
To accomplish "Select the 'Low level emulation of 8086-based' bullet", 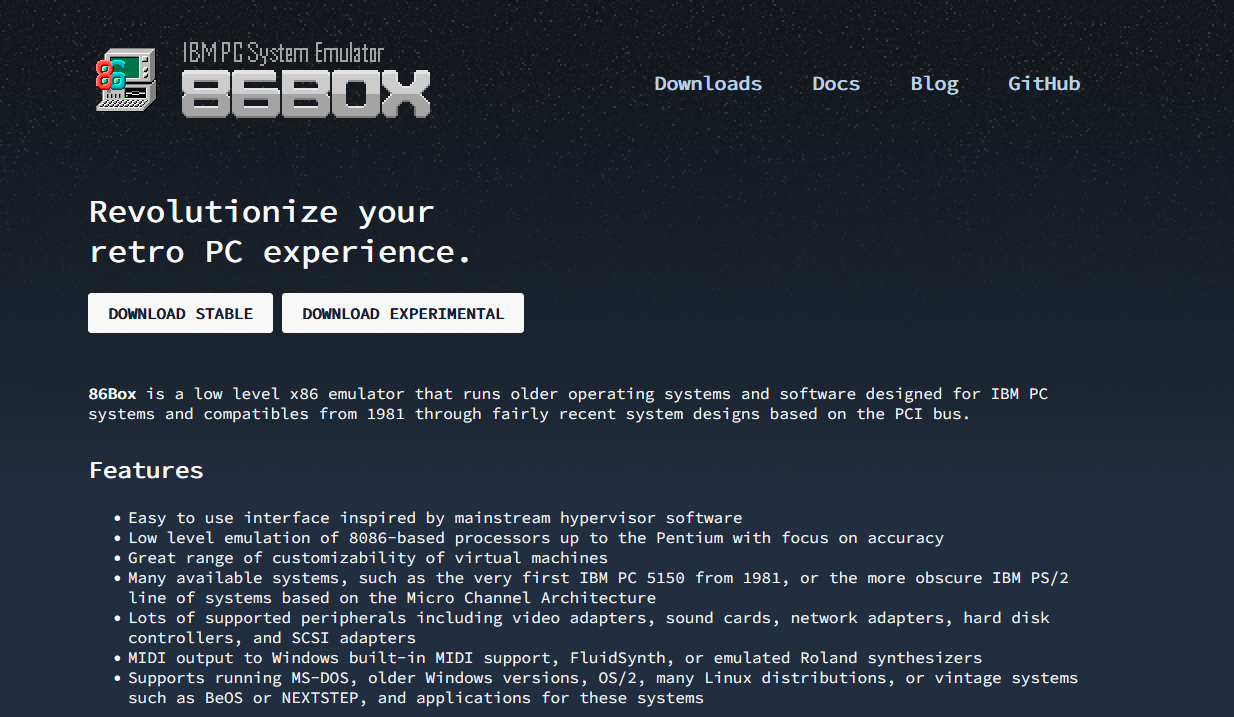I will pos(536,538).
